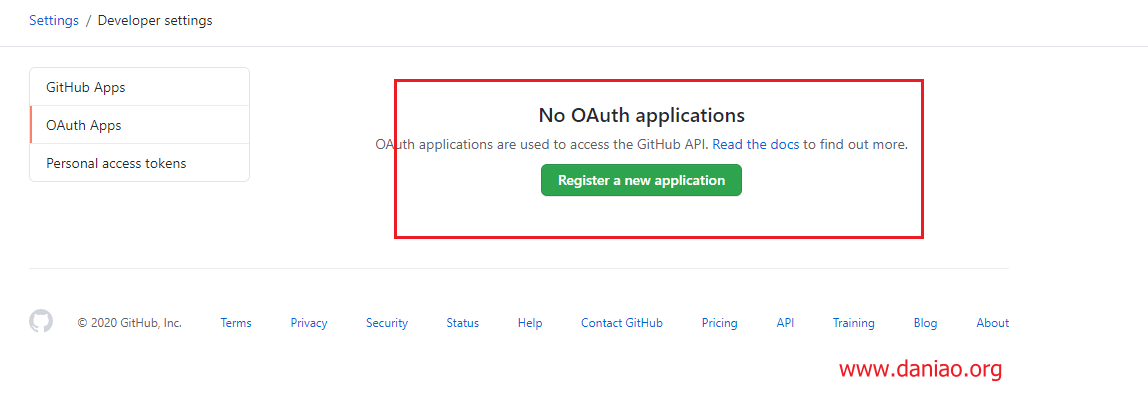Click the Contact GitHub link
The height and width of the screenshot is (419, 1148).
622,323
